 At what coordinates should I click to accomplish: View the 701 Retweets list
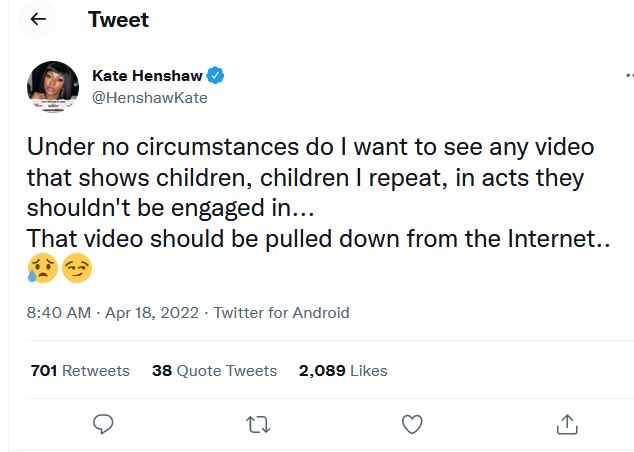pos(80,370)
